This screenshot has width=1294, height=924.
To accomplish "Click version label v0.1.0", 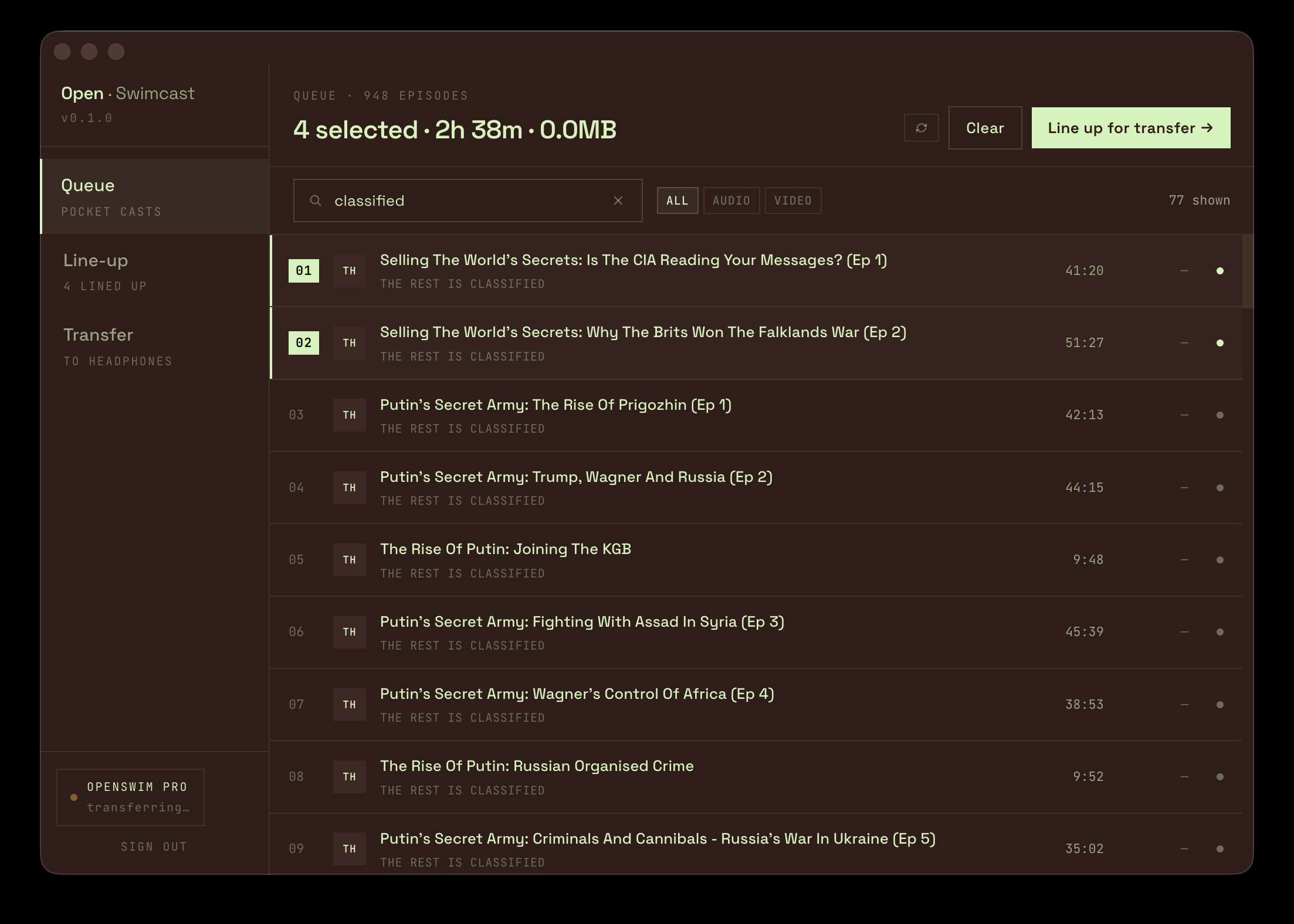I will pyautogui.click(x=87, y=118).
